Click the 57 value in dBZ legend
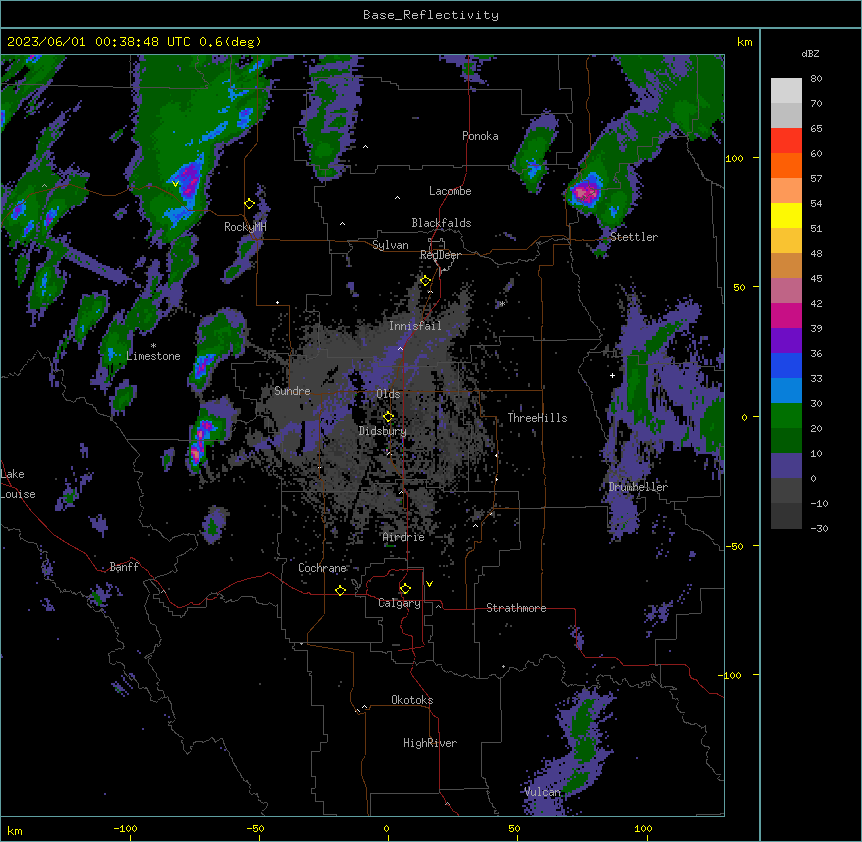 coord(816,179)
